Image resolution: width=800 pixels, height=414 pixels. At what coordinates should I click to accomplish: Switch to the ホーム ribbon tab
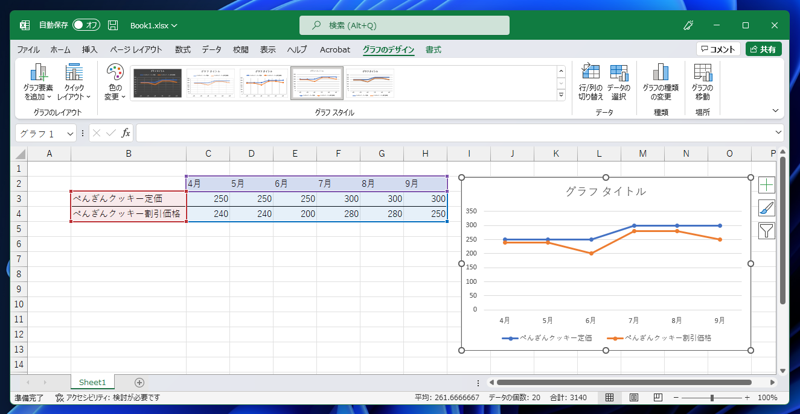[60, 50]
